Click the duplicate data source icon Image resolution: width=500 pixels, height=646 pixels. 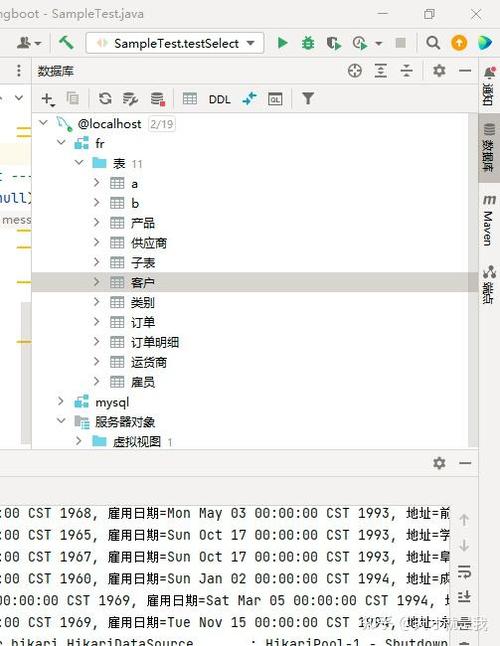(x=72, y=98)
